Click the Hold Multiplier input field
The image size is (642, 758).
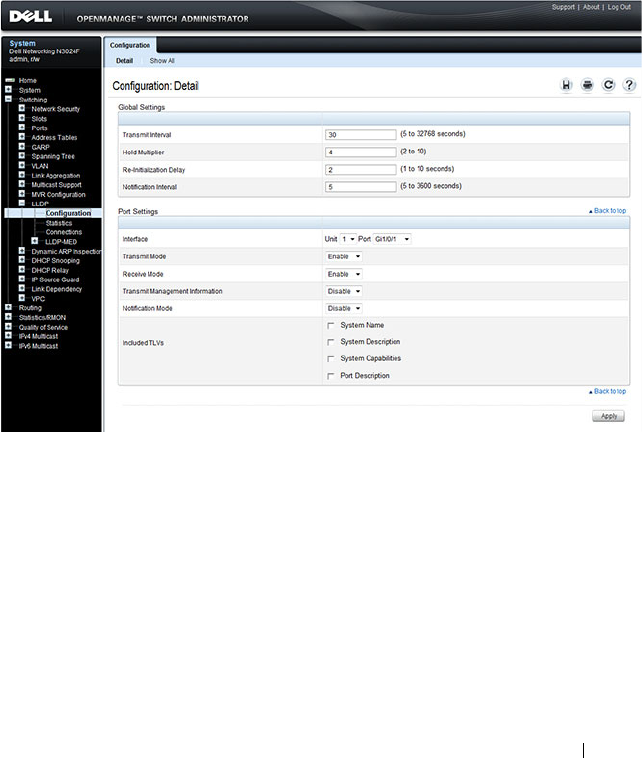click(x=361, y=152)
